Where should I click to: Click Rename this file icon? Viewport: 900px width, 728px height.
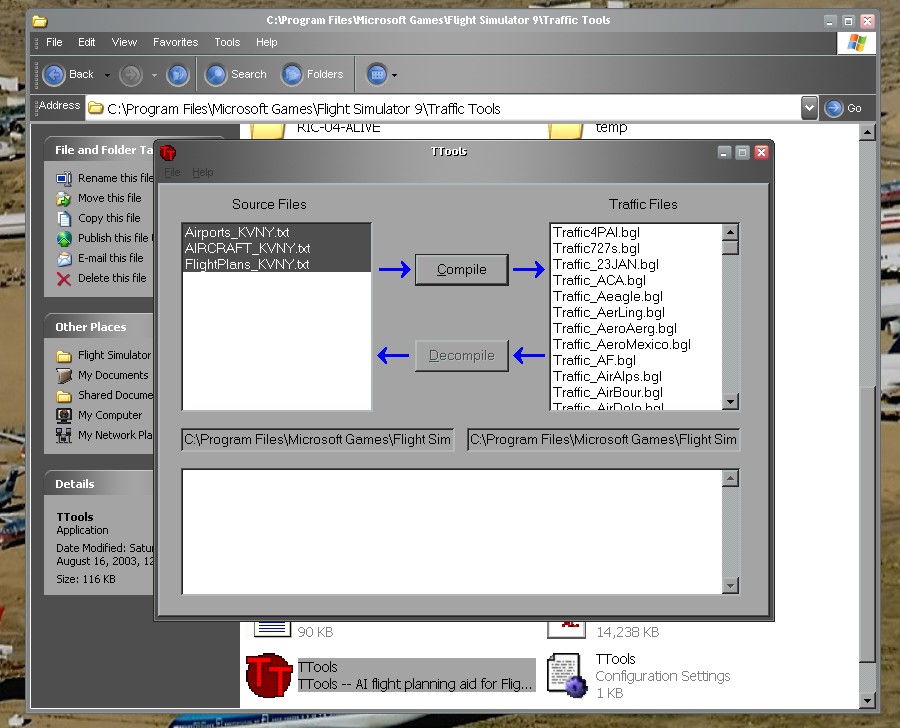[64, 179]
